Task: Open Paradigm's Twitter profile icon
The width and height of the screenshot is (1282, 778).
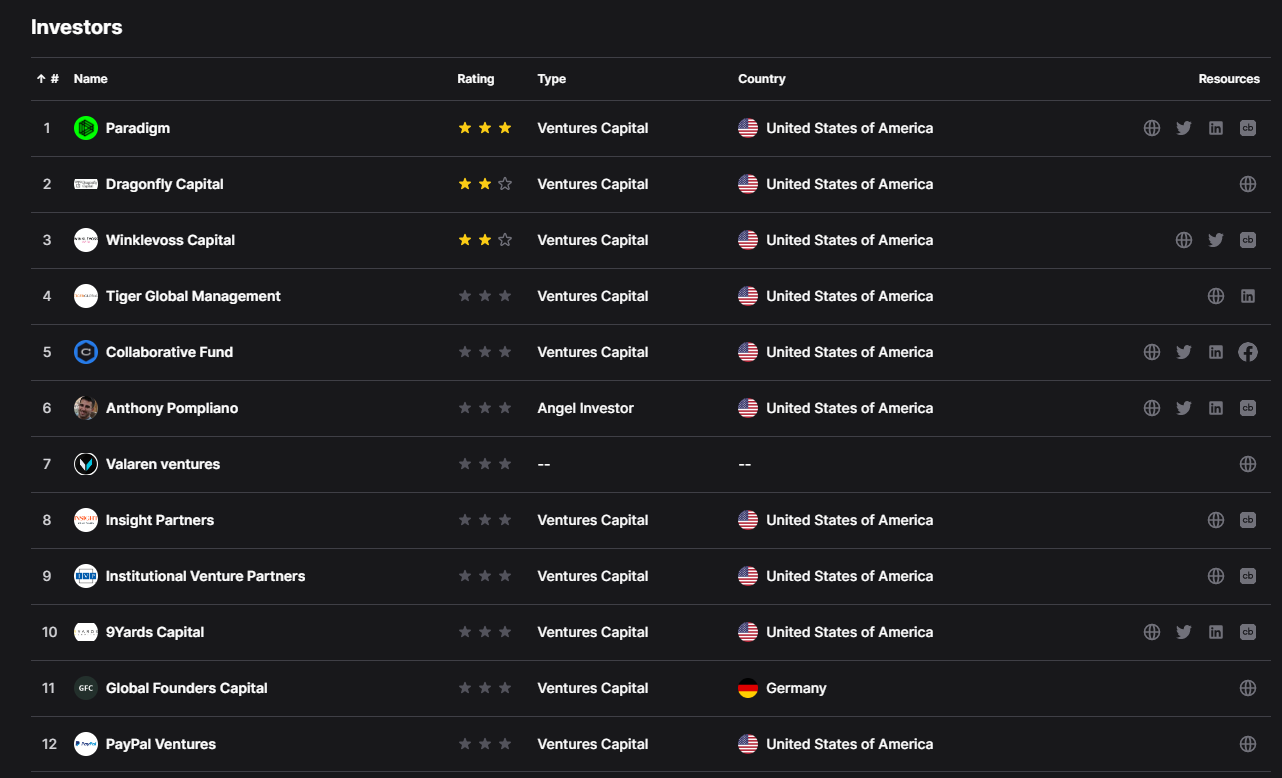Action: [x=1184, y=128]
